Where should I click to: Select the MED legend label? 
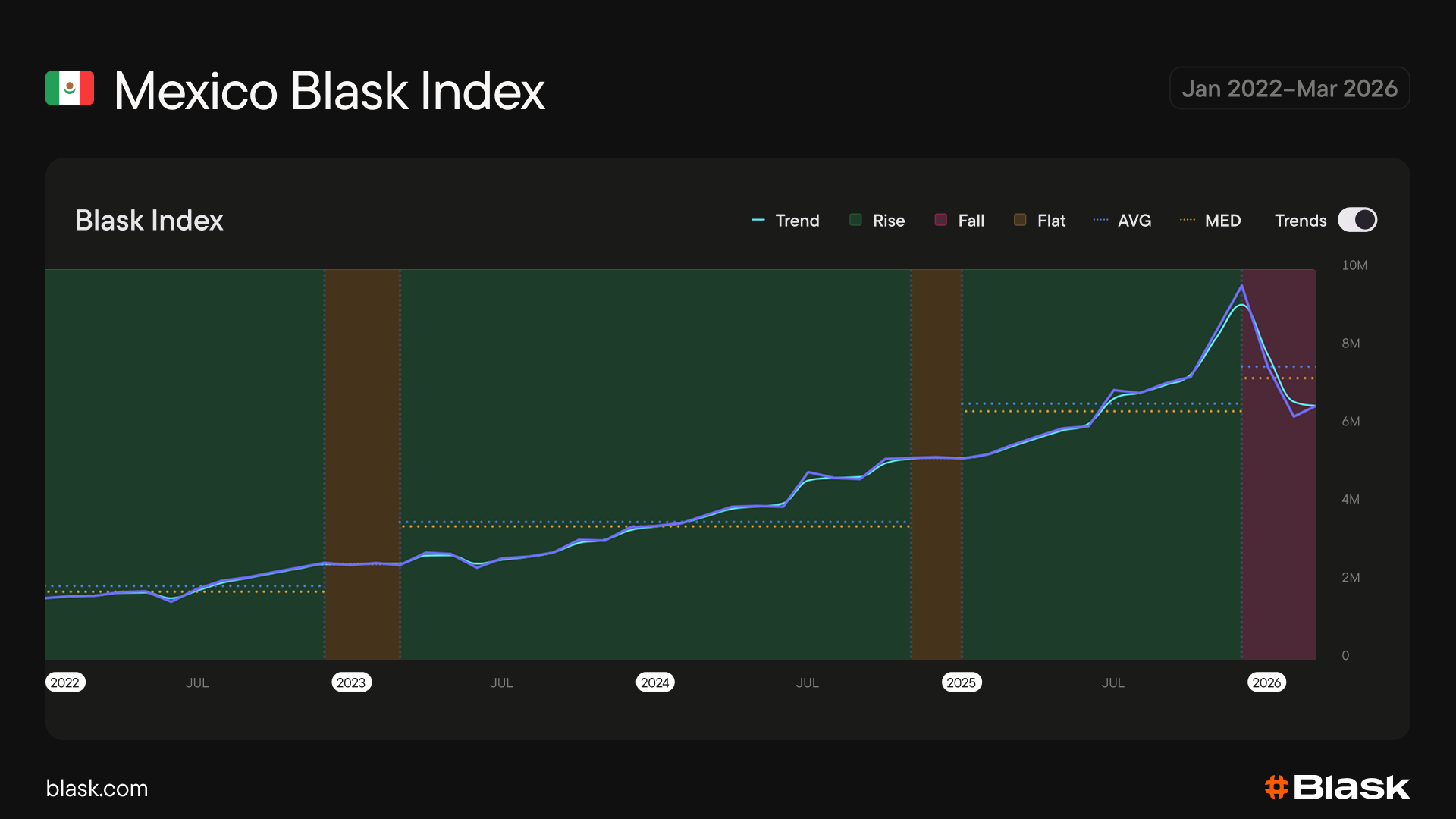[x=1222, y=221]
